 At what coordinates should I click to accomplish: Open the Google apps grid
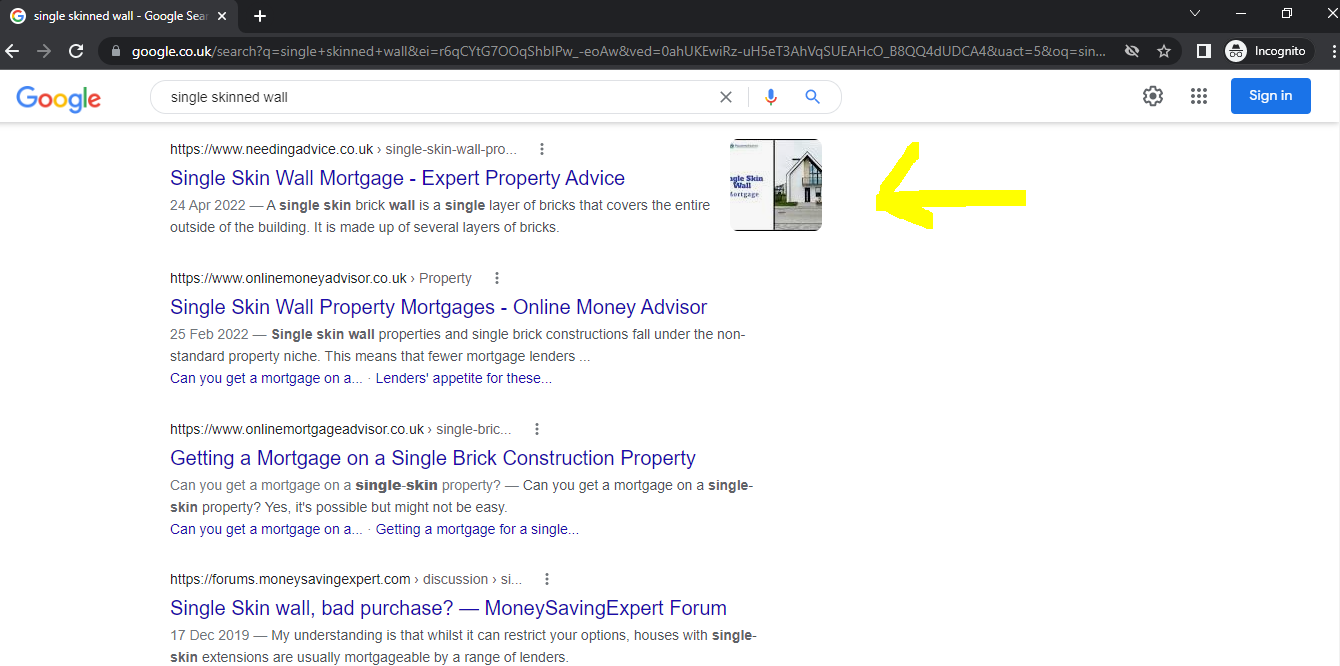click(1199, 96)
